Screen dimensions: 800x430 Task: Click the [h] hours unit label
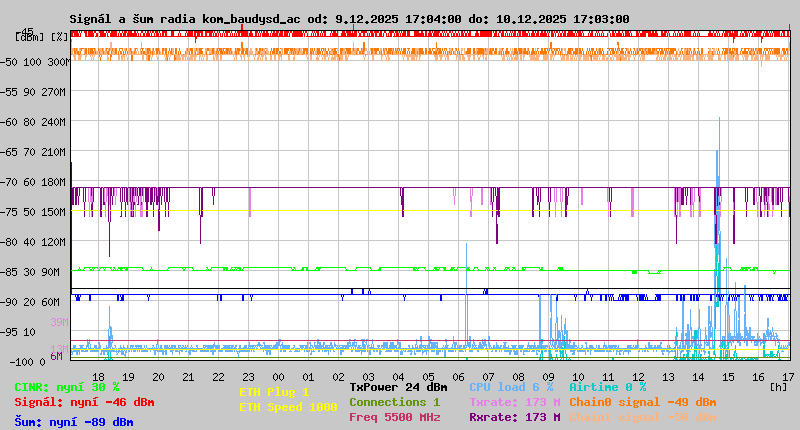(x=778, y=387)
